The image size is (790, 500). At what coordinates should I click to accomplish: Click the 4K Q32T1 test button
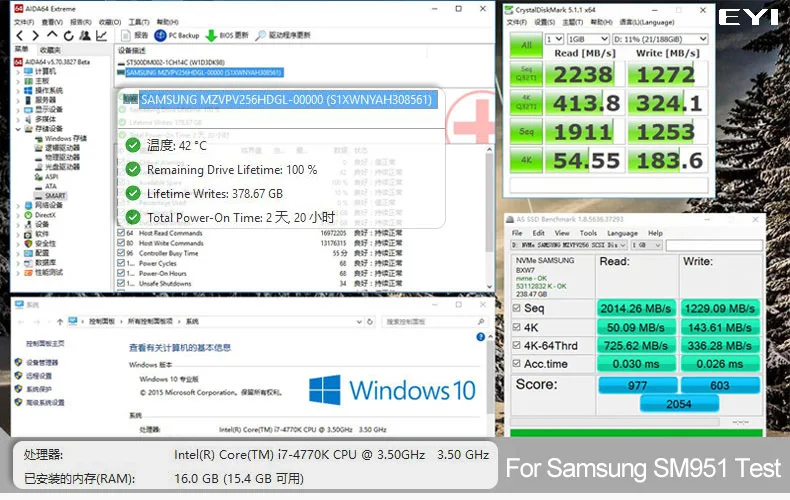click(x=526, y=102)
